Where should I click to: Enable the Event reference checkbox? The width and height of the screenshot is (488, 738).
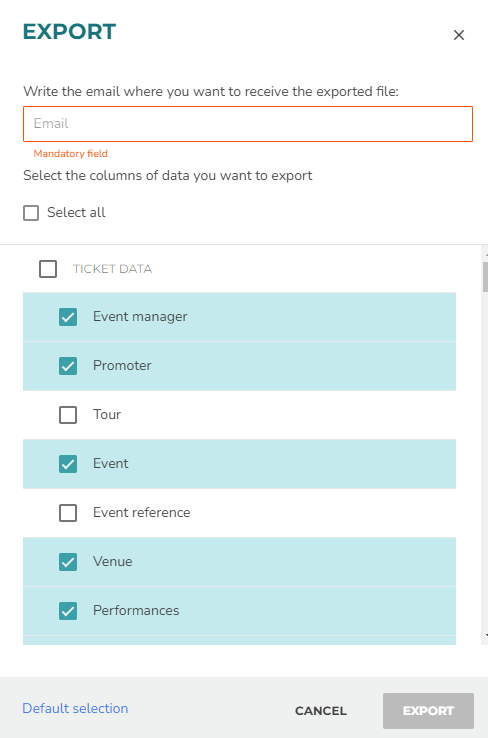68,513
